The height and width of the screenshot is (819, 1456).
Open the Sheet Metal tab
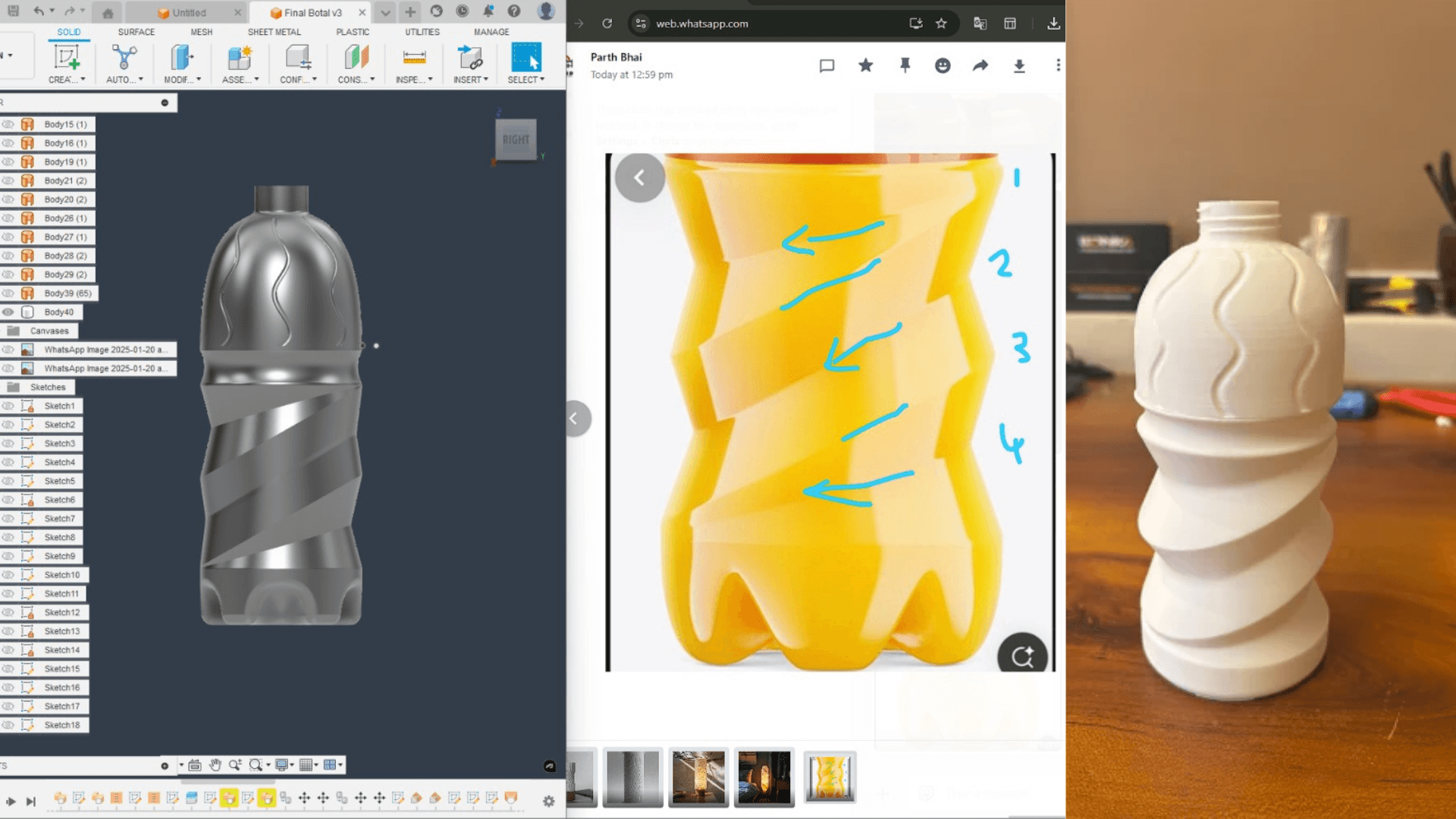pos(274,32)
